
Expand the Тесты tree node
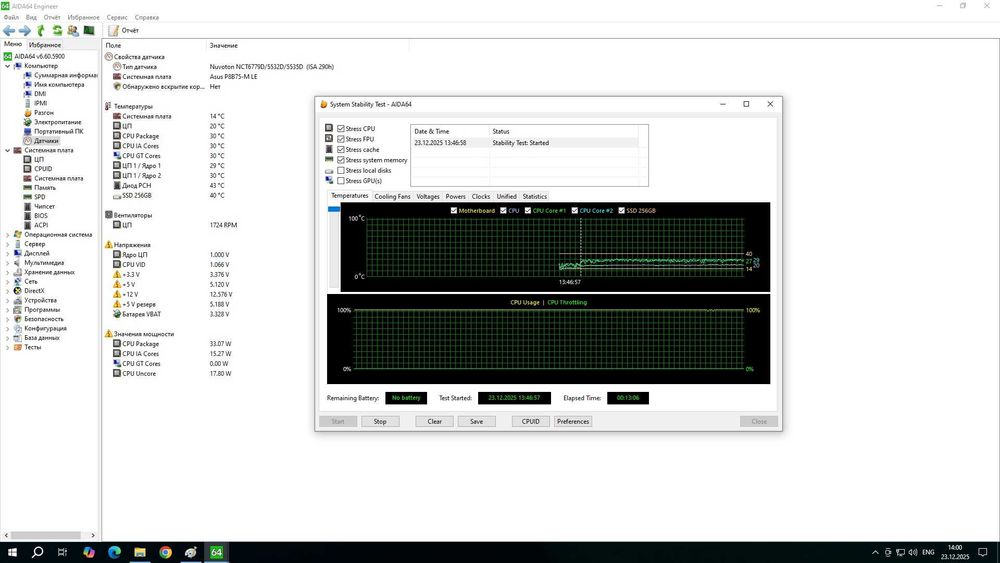click(x=8, y=347)
